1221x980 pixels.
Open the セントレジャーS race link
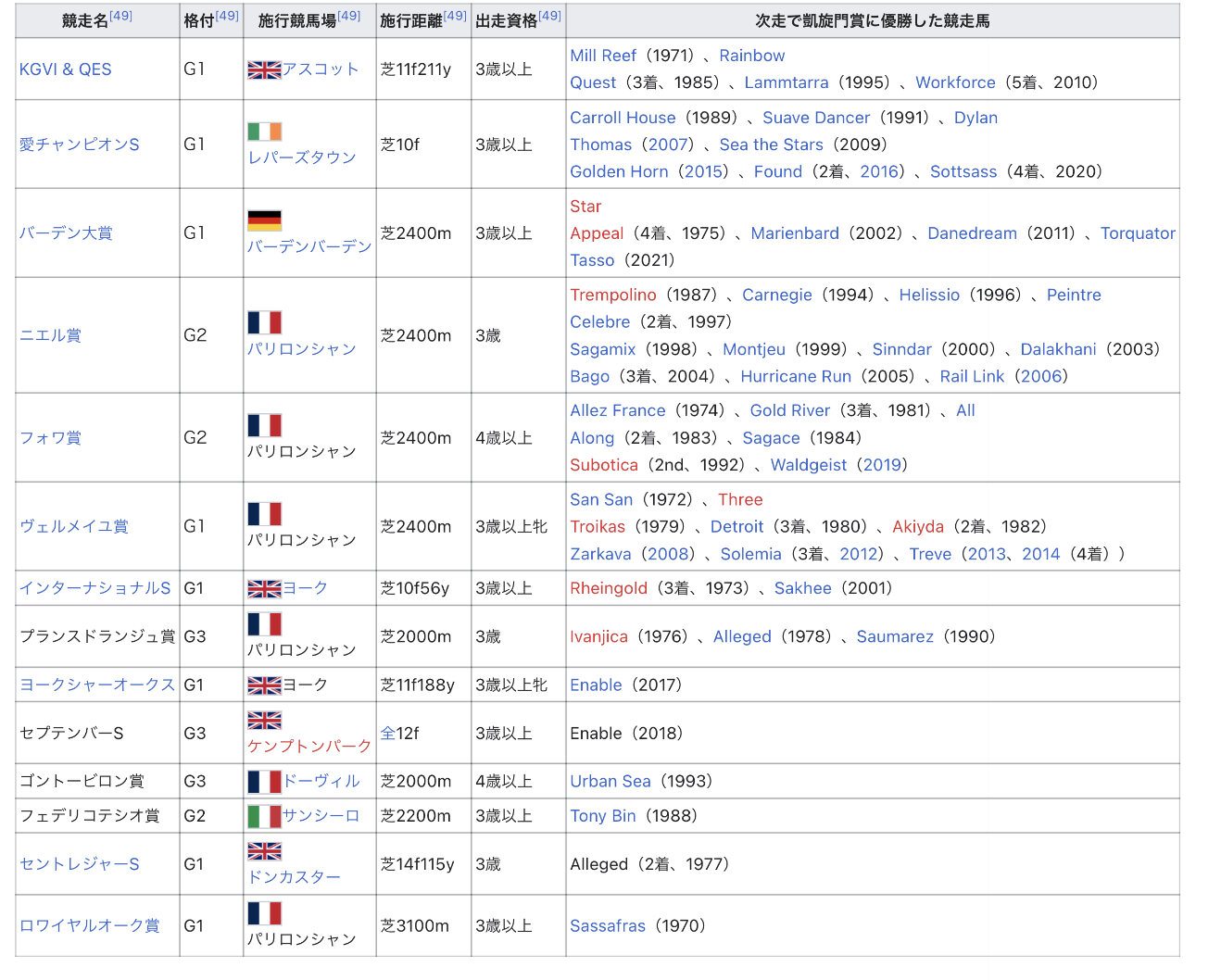[x=80, y=864]
